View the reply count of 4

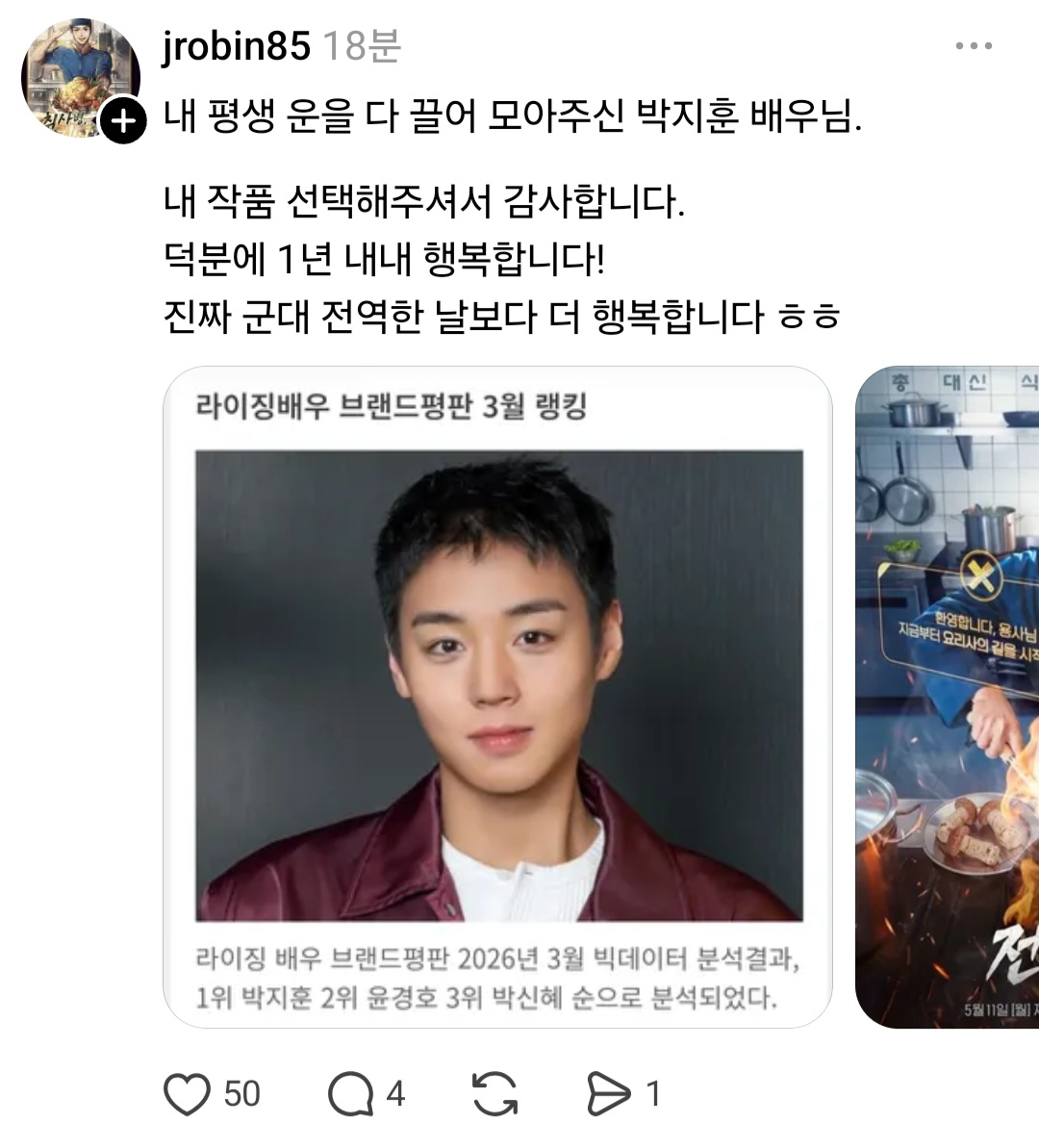coord(395,1094)
